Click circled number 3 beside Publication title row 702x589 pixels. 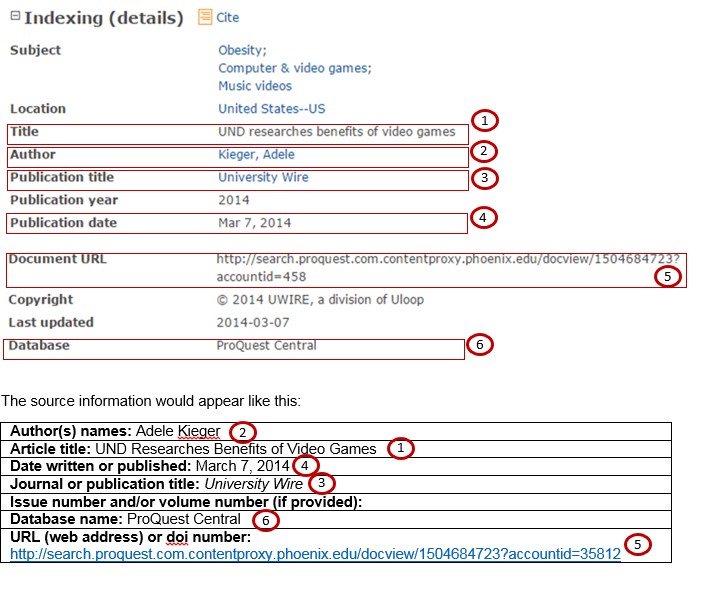[x=484, y=179]
